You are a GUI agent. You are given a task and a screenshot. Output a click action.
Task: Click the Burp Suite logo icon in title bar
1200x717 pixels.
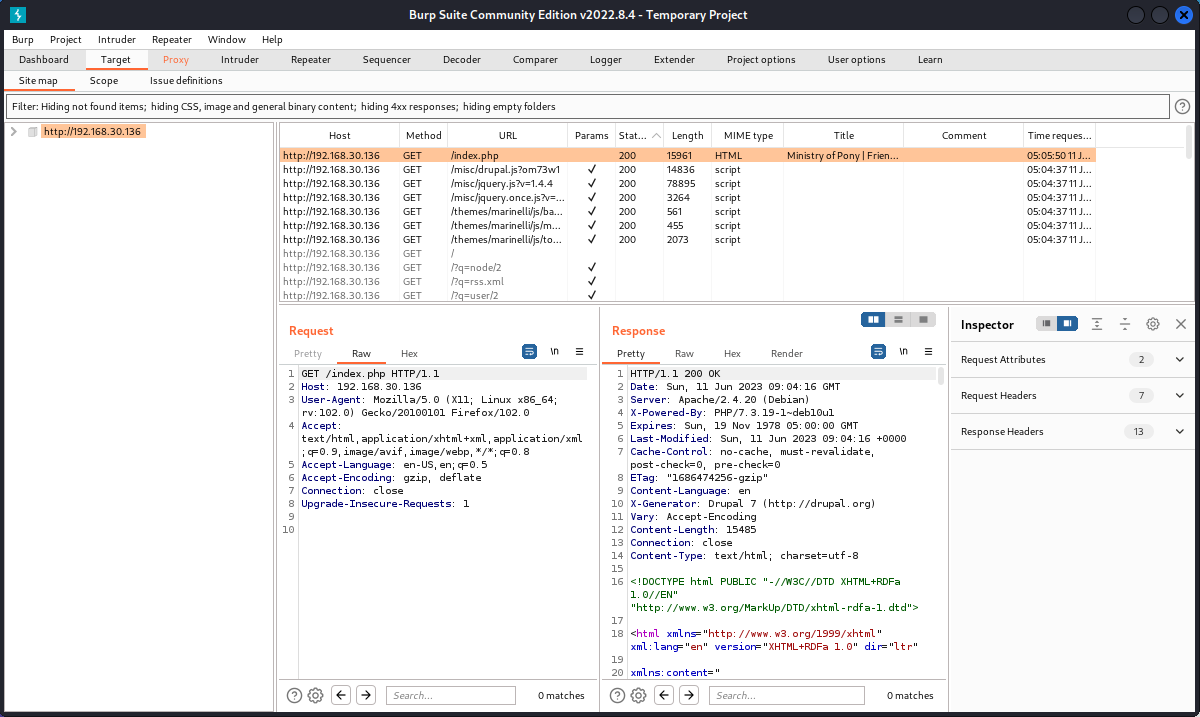point(18,14)
